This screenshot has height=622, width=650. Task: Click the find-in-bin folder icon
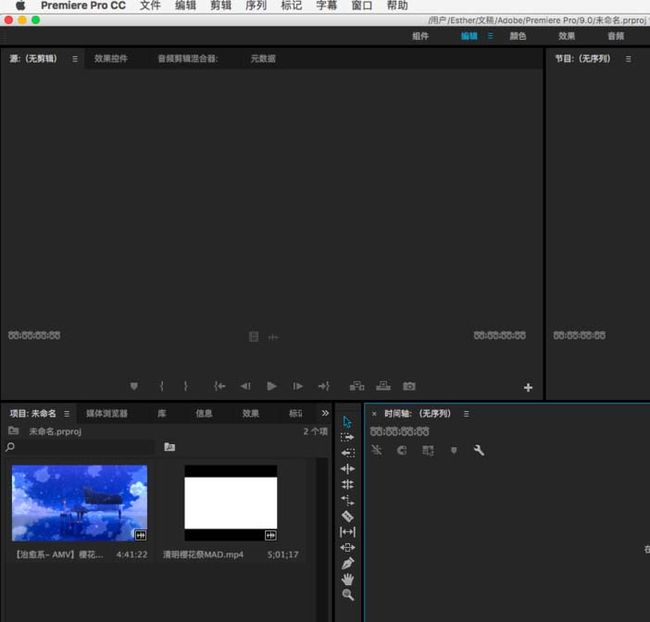pos(170,447)
